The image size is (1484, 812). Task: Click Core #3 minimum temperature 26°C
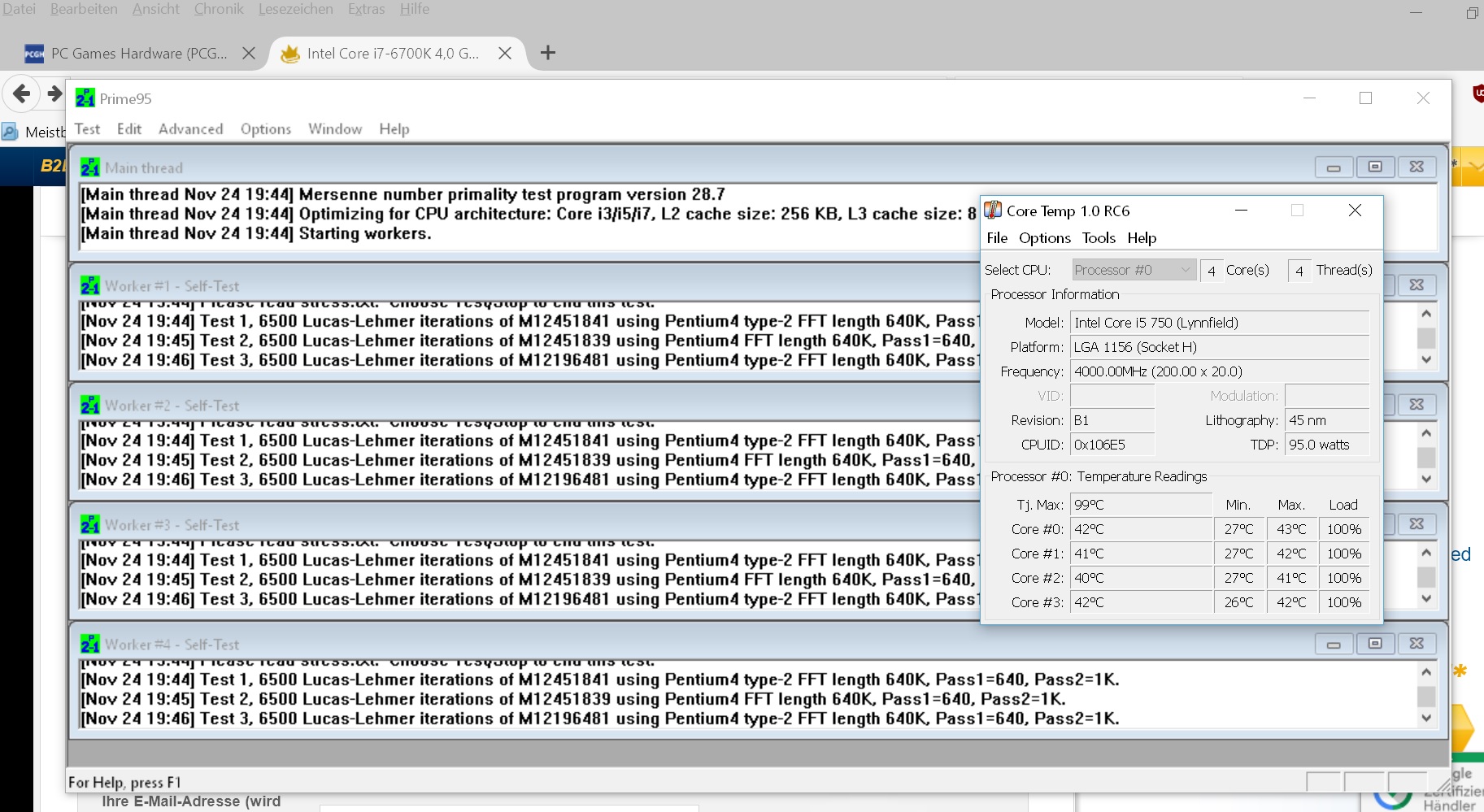1239,602
